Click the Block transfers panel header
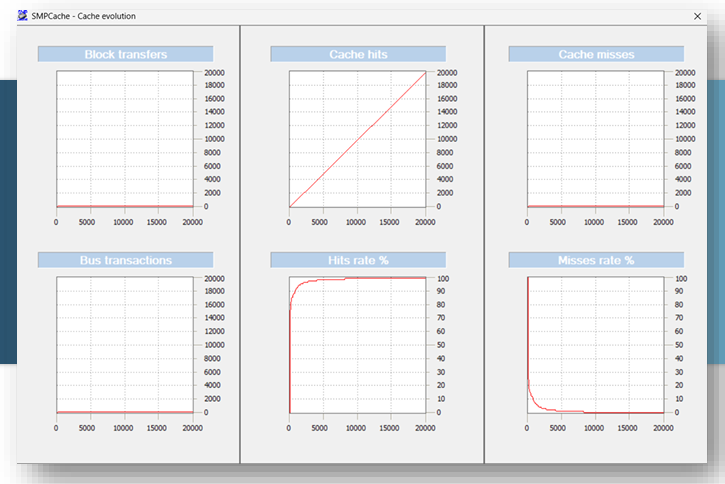The height and width of the screenshot is (484, 725). point(125,54)
